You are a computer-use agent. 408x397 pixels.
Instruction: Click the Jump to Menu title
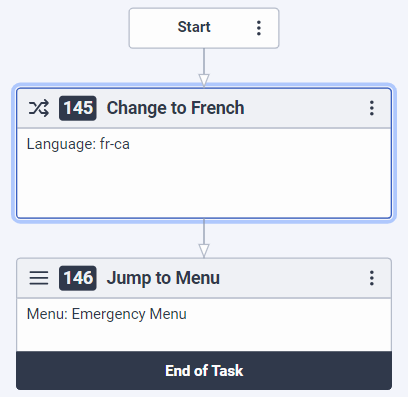163,278
